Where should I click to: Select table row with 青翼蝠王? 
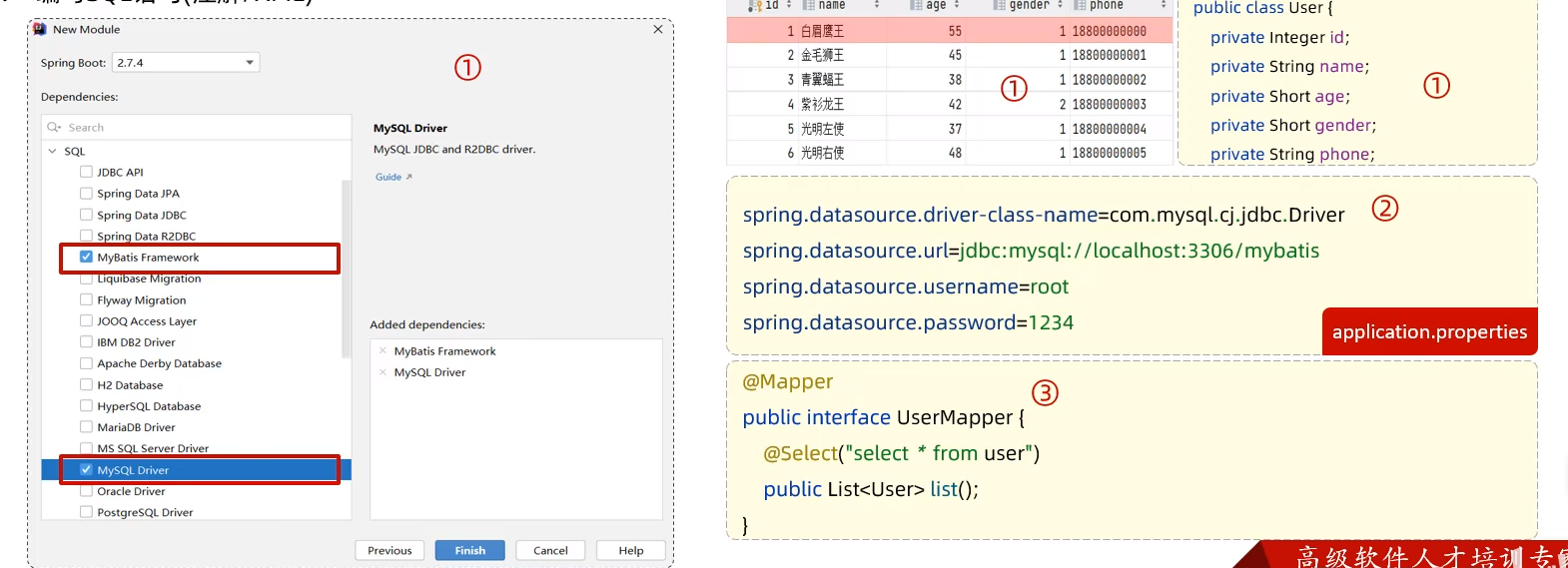tap(950, 80)
